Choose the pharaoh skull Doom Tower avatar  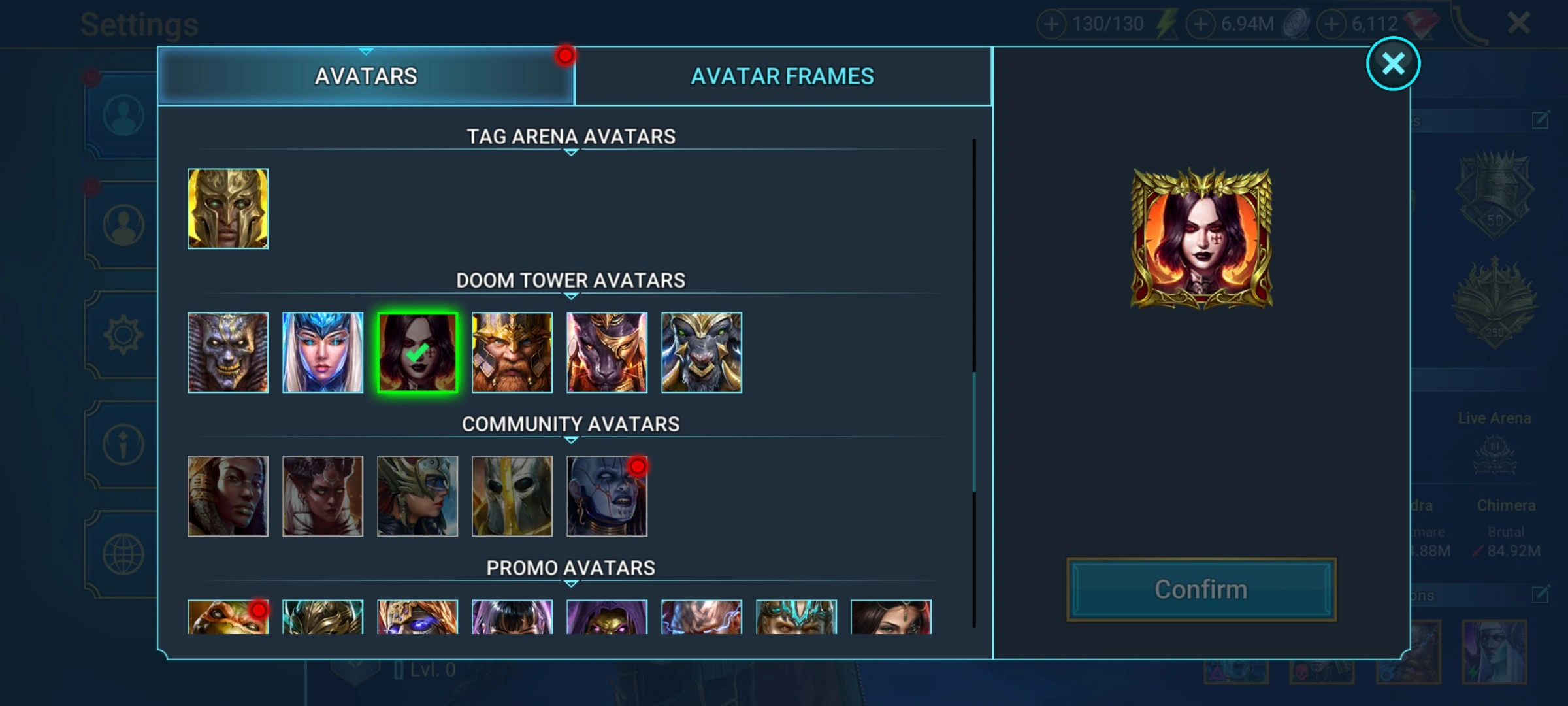228,352
